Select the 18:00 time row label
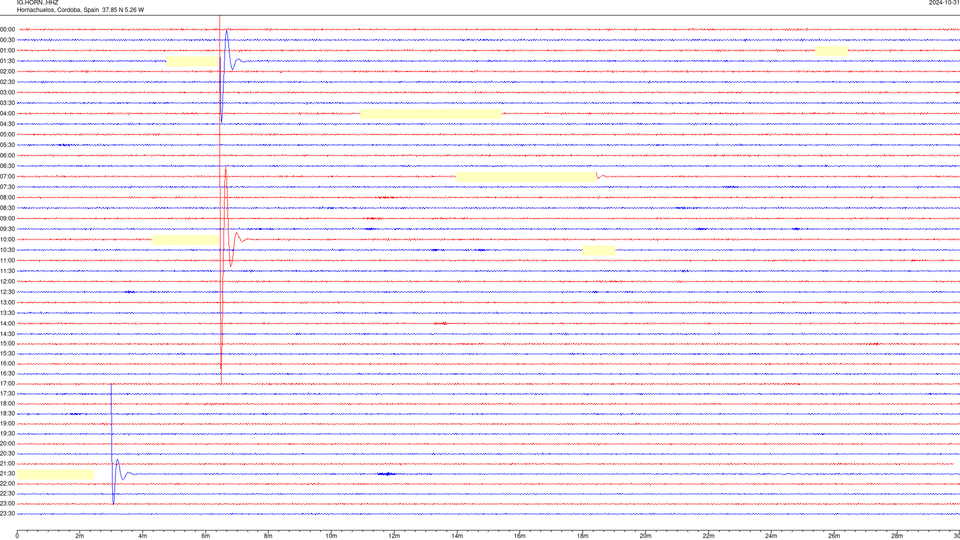 7,403
